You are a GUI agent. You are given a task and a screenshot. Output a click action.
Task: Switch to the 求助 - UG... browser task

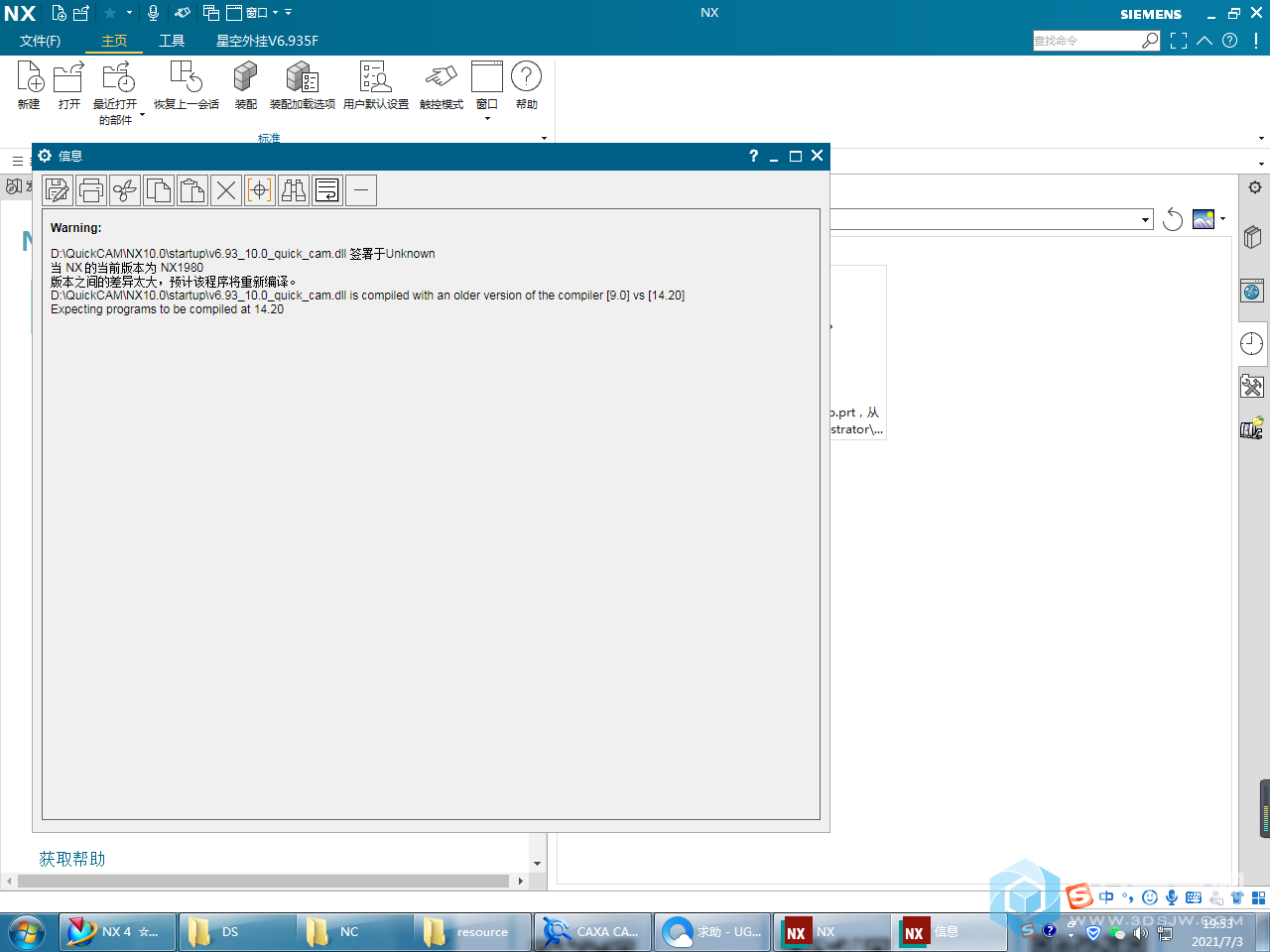tap(712, 932)
